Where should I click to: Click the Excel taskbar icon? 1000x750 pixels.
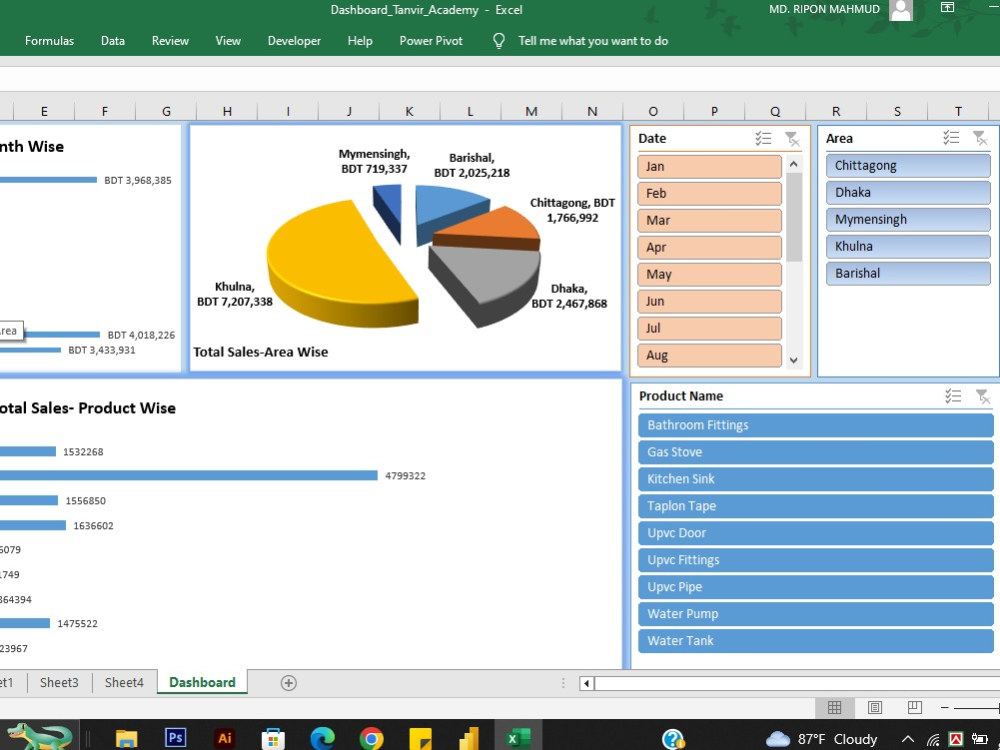(518, 739)
